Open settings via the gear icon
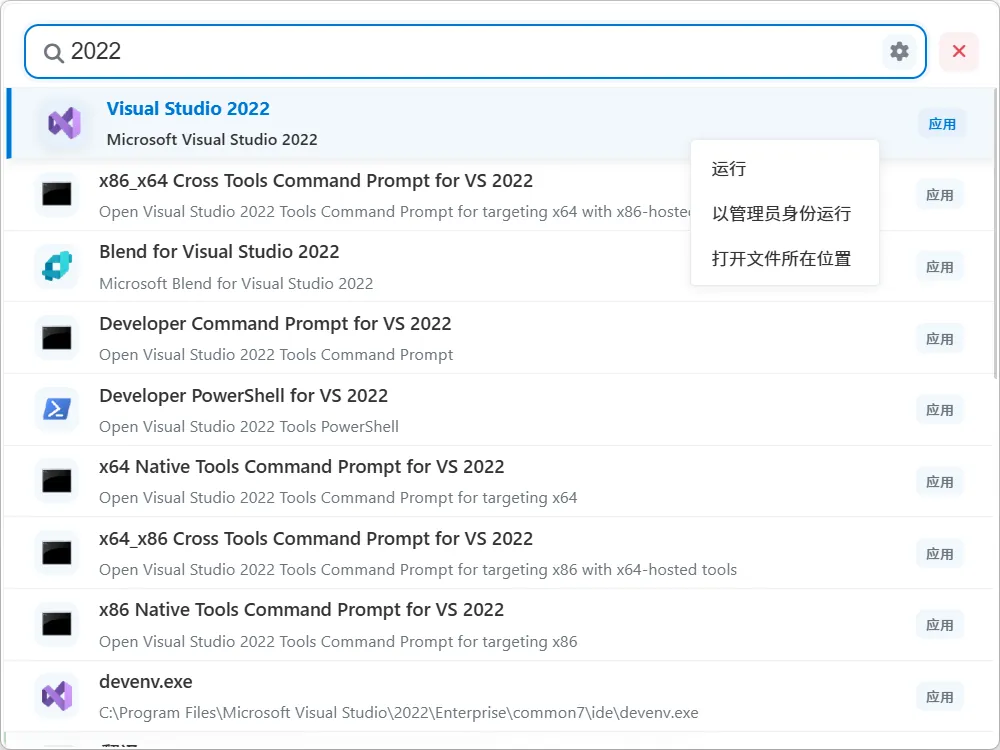The width and height of the screenshot is (1000, 750). tap(899, 52)
